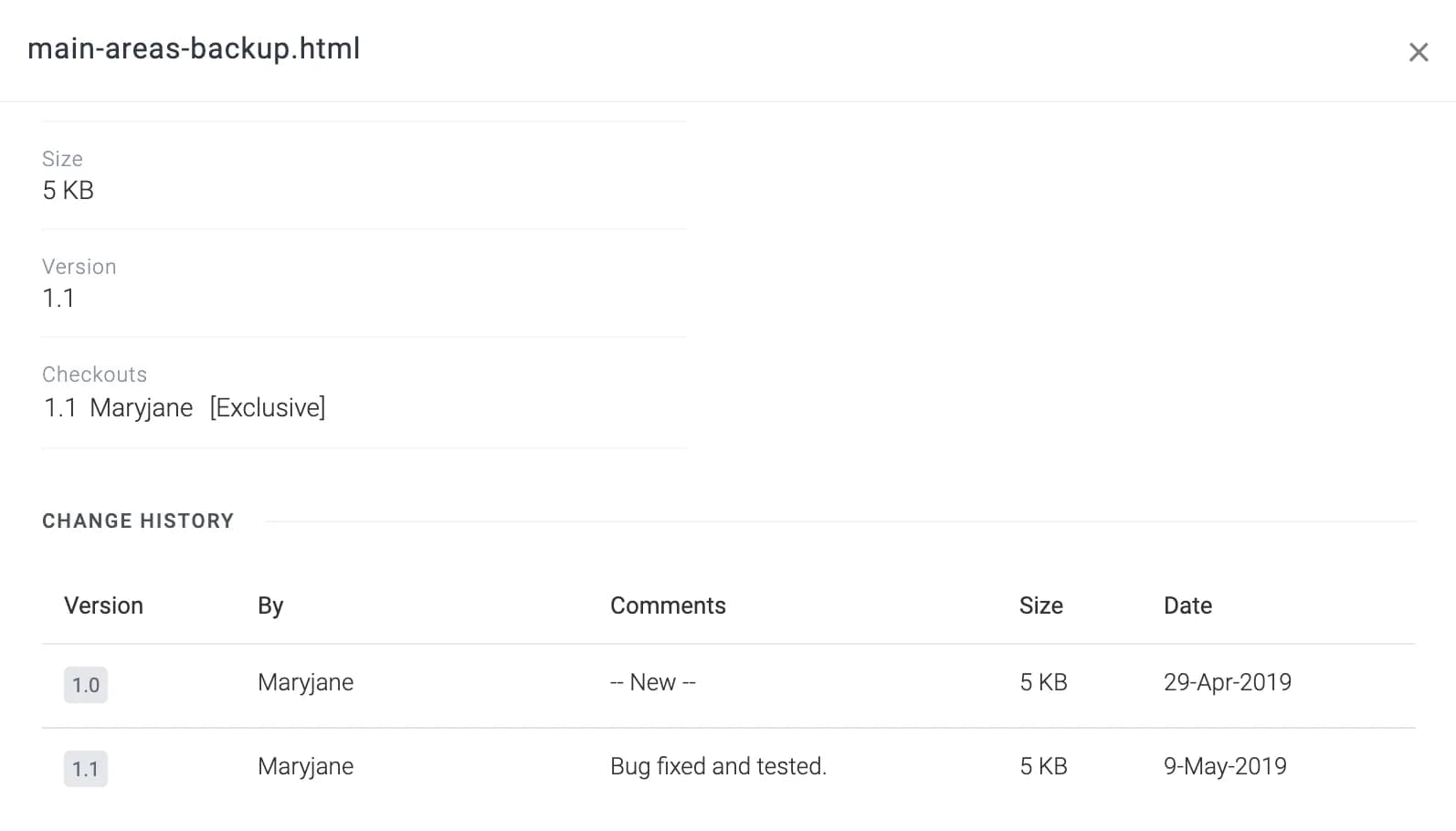Screen dimensions: 1456x831
Task: Sort by Version column header
Action: (x=103, y=605)
